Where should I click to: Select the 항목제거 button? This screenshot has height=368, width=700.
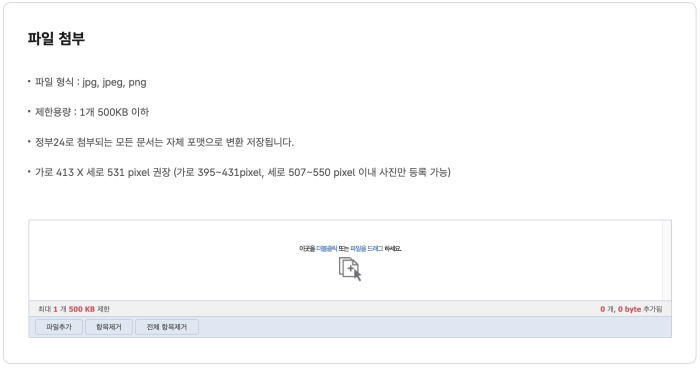pyautogui.click(x=109, y=327)
